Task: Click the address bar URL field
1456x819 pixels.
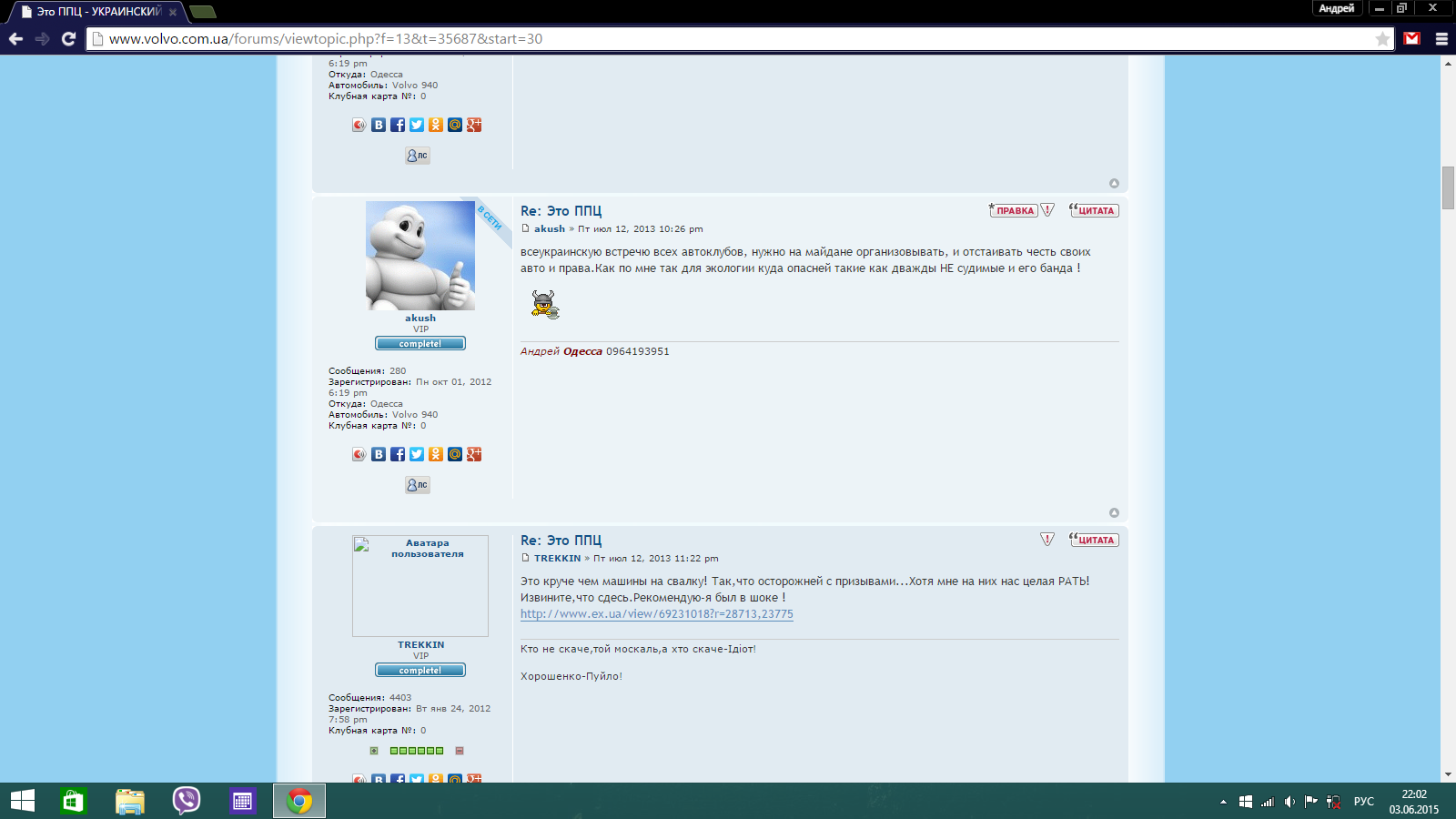Action: pyautogui.click(x=728, y=38)
